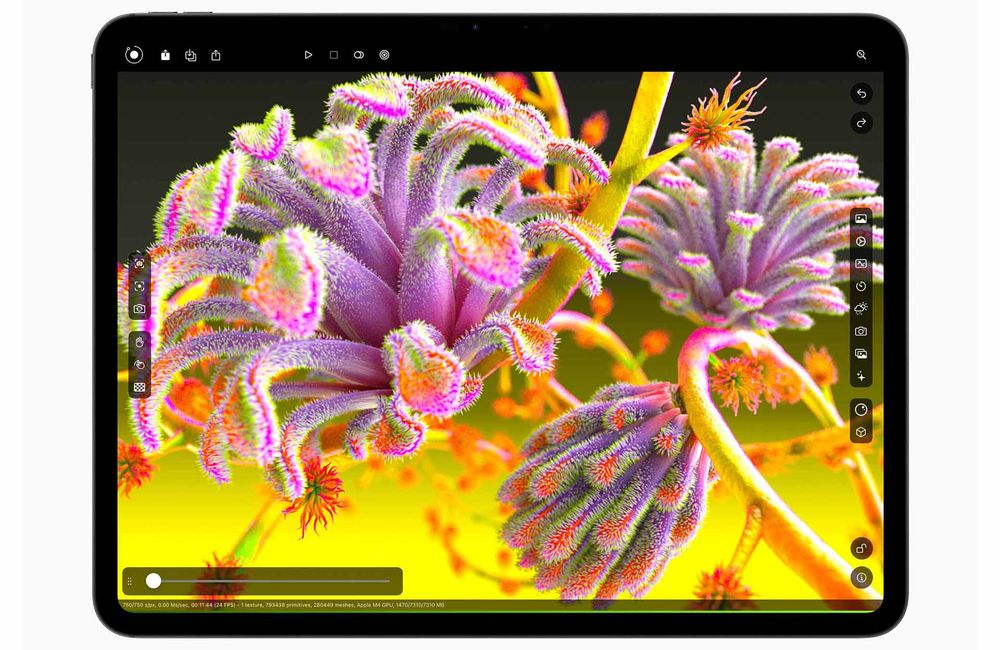Toggle the unlocked padlock icon
This screenshot has height=650, width=1000.
(862, 549)
